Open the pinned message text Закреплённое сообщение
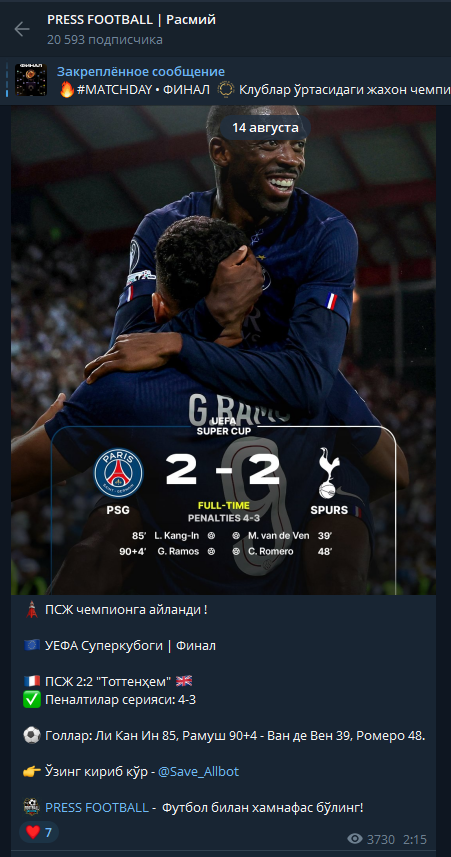The image size is (451, 857). [x=141, y=72]
